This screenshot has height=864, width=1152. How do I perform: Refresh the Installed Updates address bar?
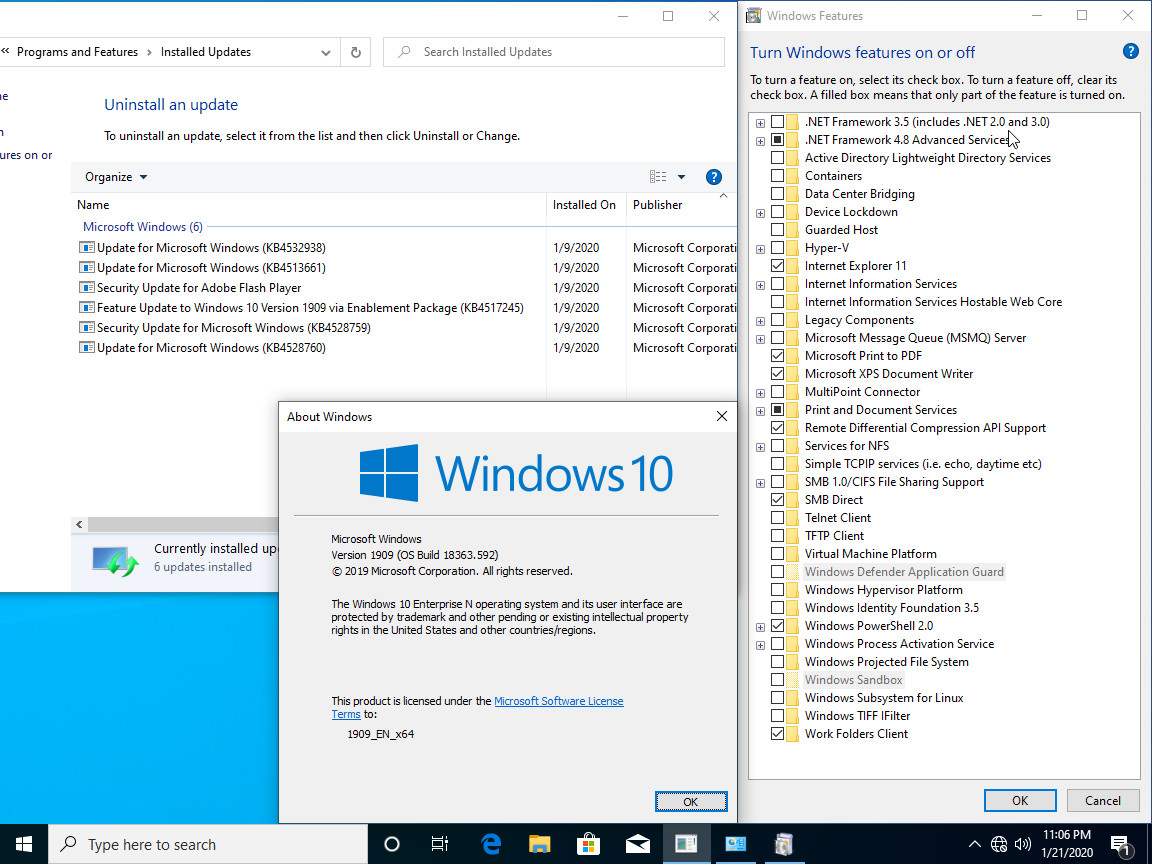356,52
